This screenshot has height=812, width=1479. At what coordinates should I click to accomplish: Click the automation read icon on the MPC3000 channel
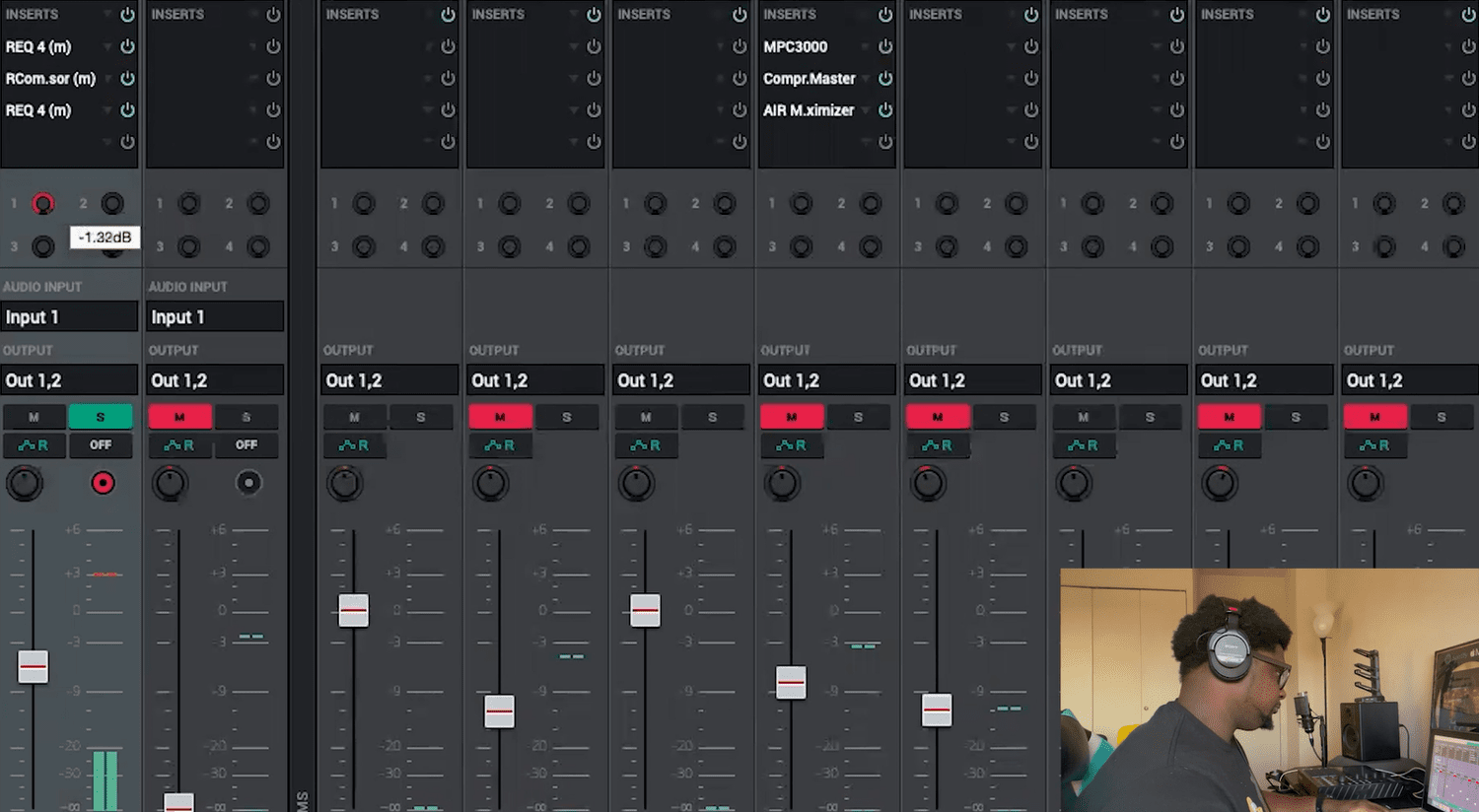click(x=792, y=445)
